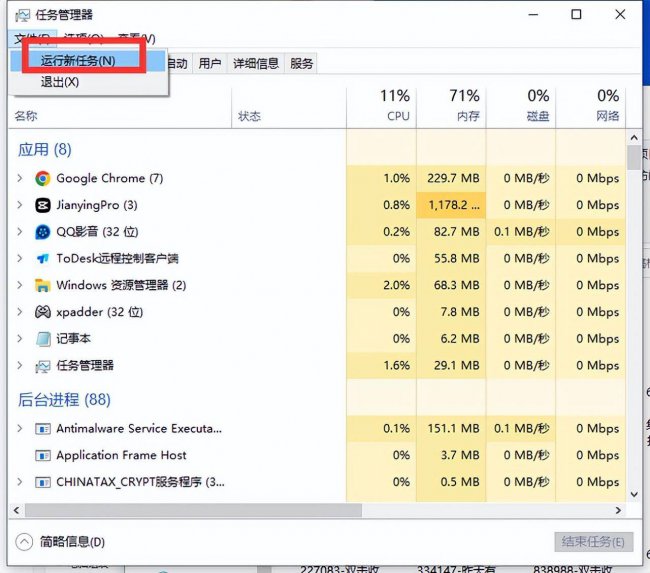Screen dimensions: 650x573
Task: Sort by the 内存 column header
Action: pyautogui.click(x=451, y=107)
